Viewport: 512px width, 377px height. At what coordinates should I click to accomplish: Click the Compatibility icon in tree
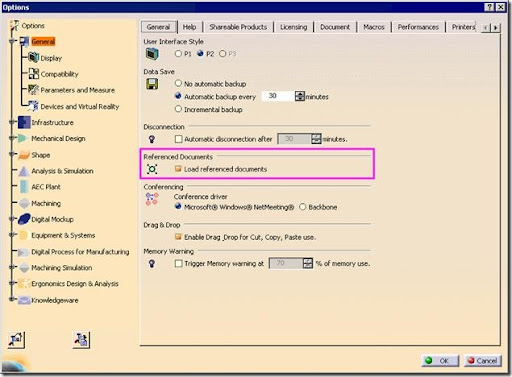coord(33,74)
